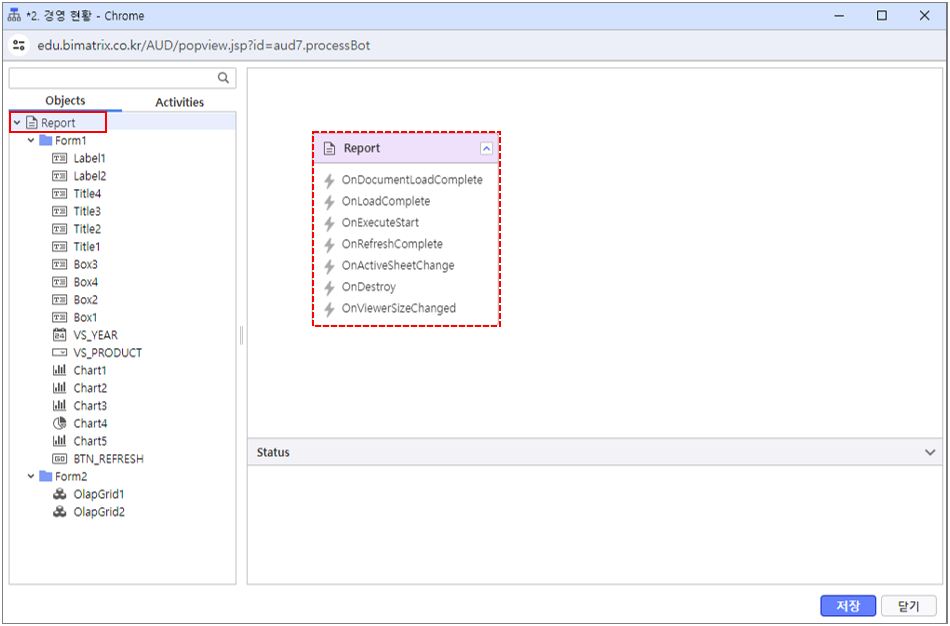Click the site info icon in address bar

pyautogui.click(x=19, y=45)
